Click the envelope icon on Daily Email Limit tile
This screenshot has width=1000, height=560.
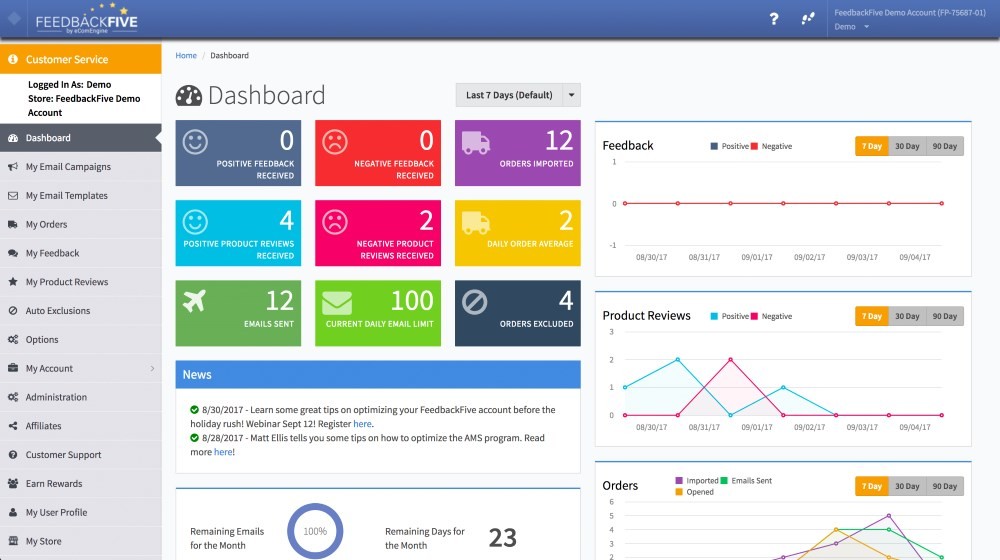coord(337,303)
